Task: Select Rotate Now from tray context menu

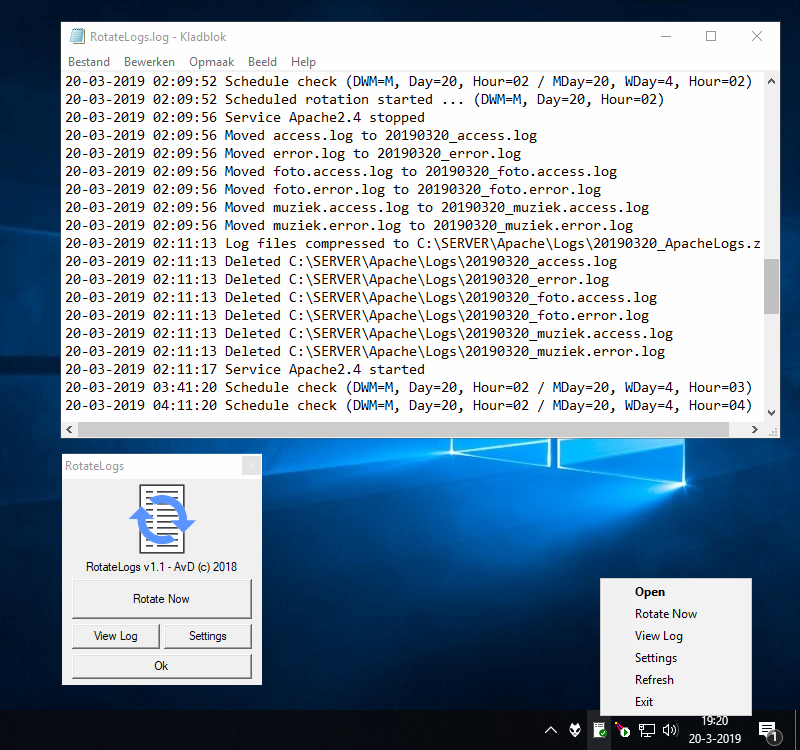Action: tap(665, 614)
